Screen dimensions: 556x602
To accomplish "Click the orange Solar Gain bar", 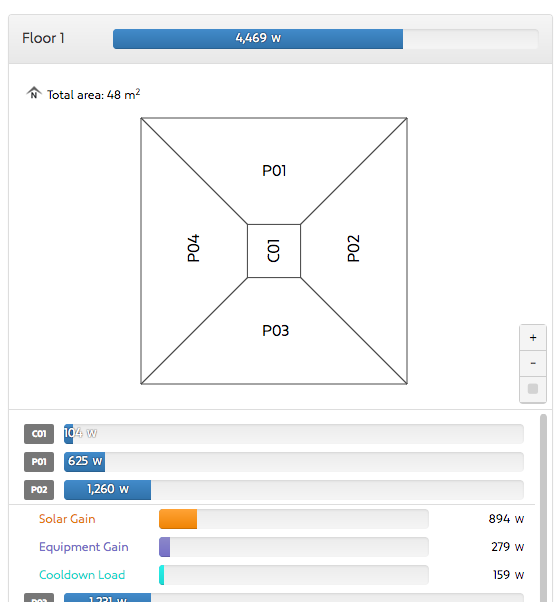I will coord(178,519).
